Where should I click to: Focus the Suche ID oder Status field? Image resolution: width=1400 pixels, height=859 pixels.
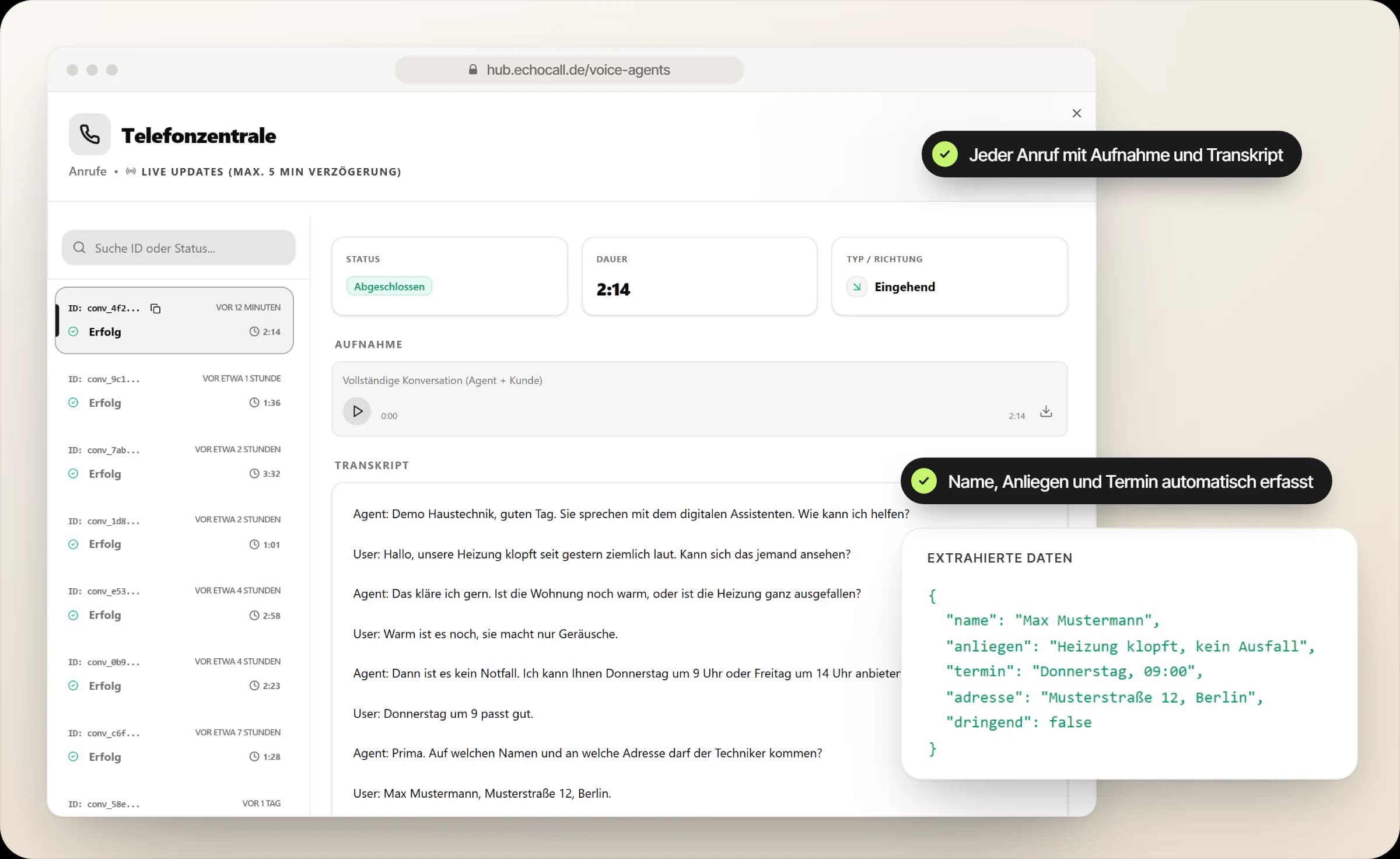tap(178, 247)
